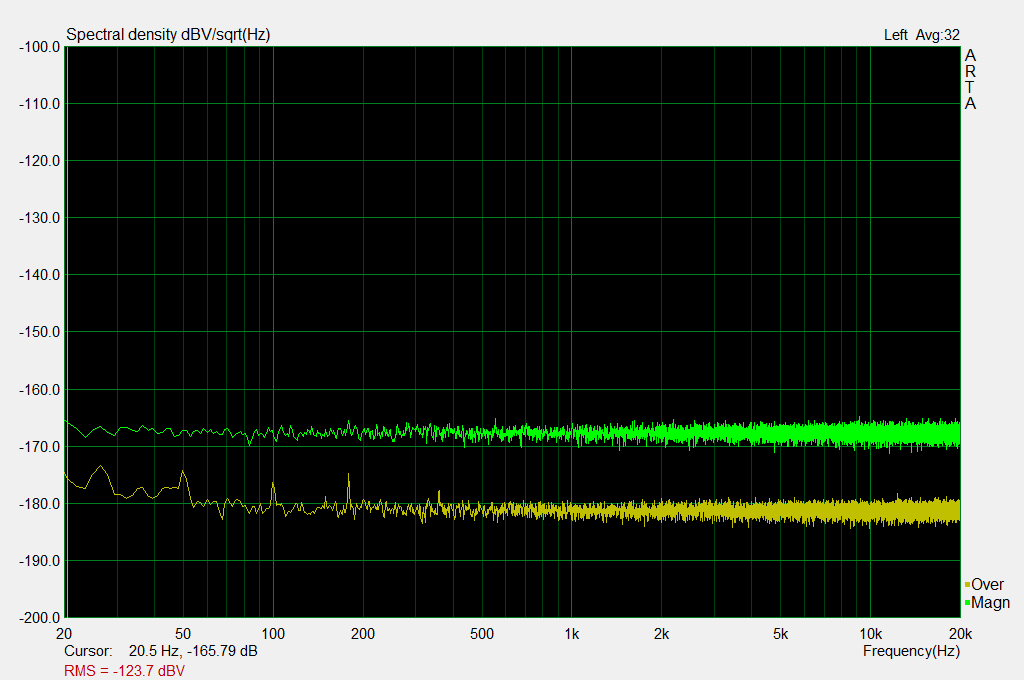Click the '-170.0' y-axis label
This screenshot has height=680, width=1024.
tap(39, 447)
